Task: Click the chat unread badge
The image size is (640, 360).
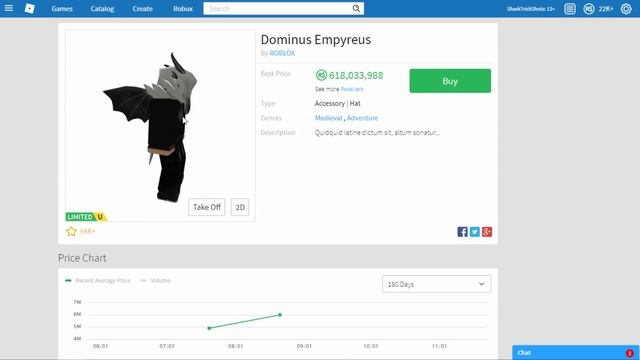Action: pyautogui.click(x=629, y=353)
